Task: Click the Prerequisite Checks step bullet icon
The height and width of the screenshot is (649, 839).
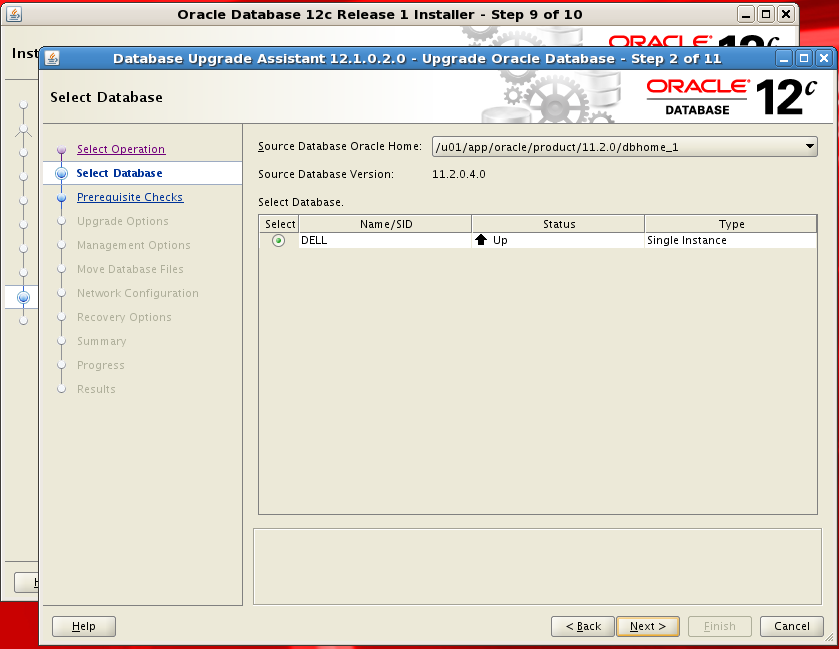Action: 62,198
